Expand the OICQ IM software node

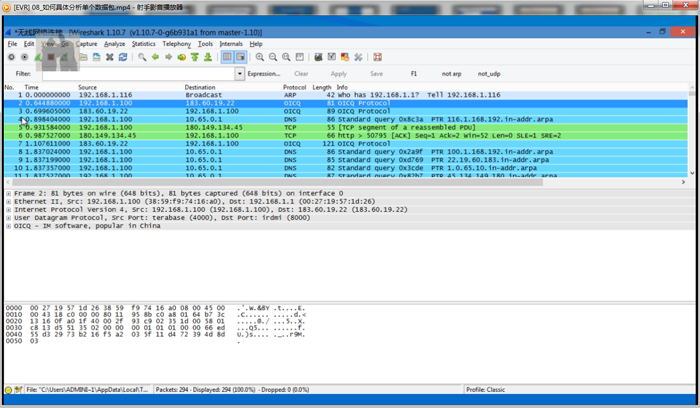point(8,226)
